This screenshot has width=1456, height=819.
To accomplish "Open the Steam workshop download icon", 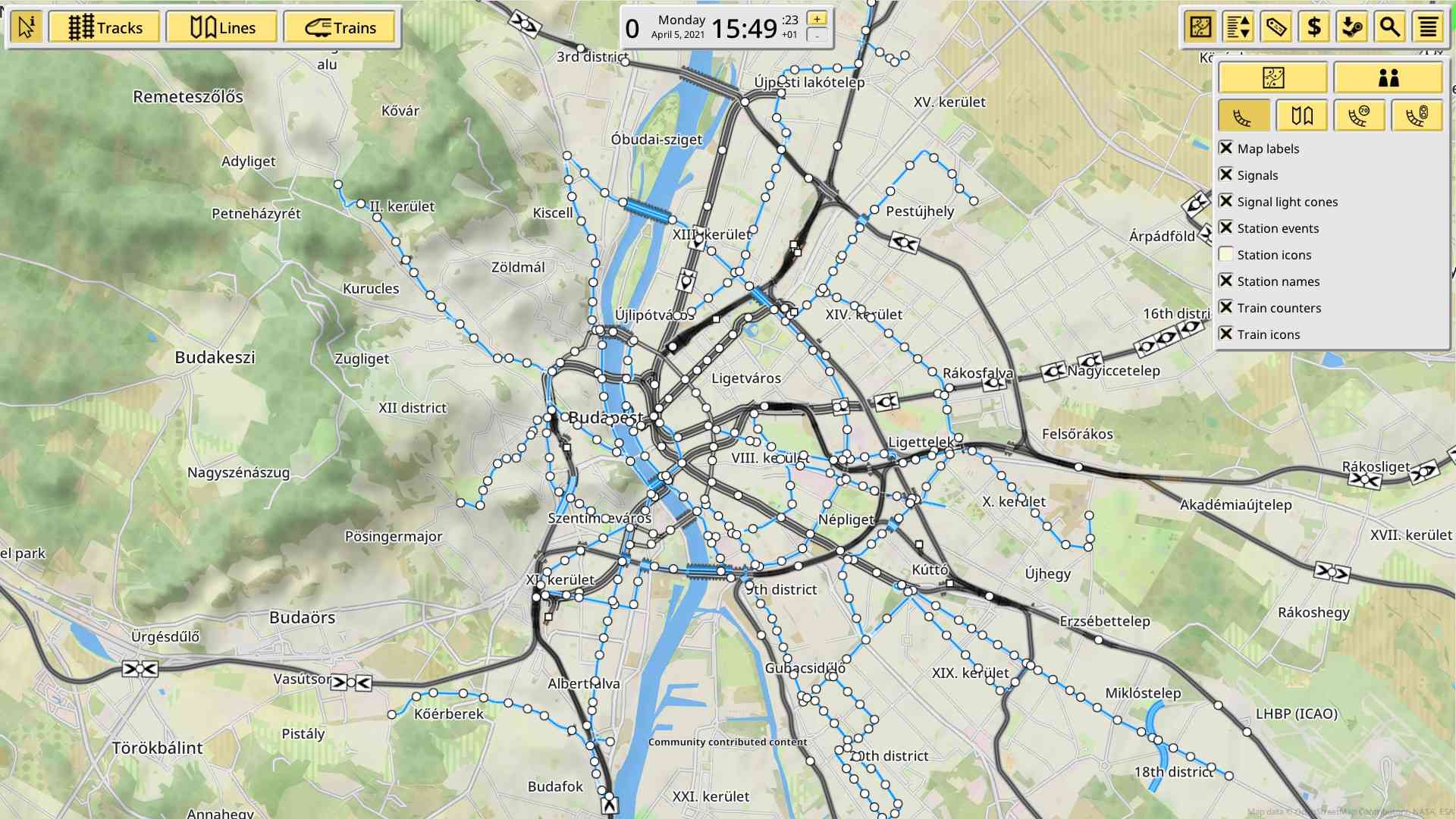I will click(1352, 27).
